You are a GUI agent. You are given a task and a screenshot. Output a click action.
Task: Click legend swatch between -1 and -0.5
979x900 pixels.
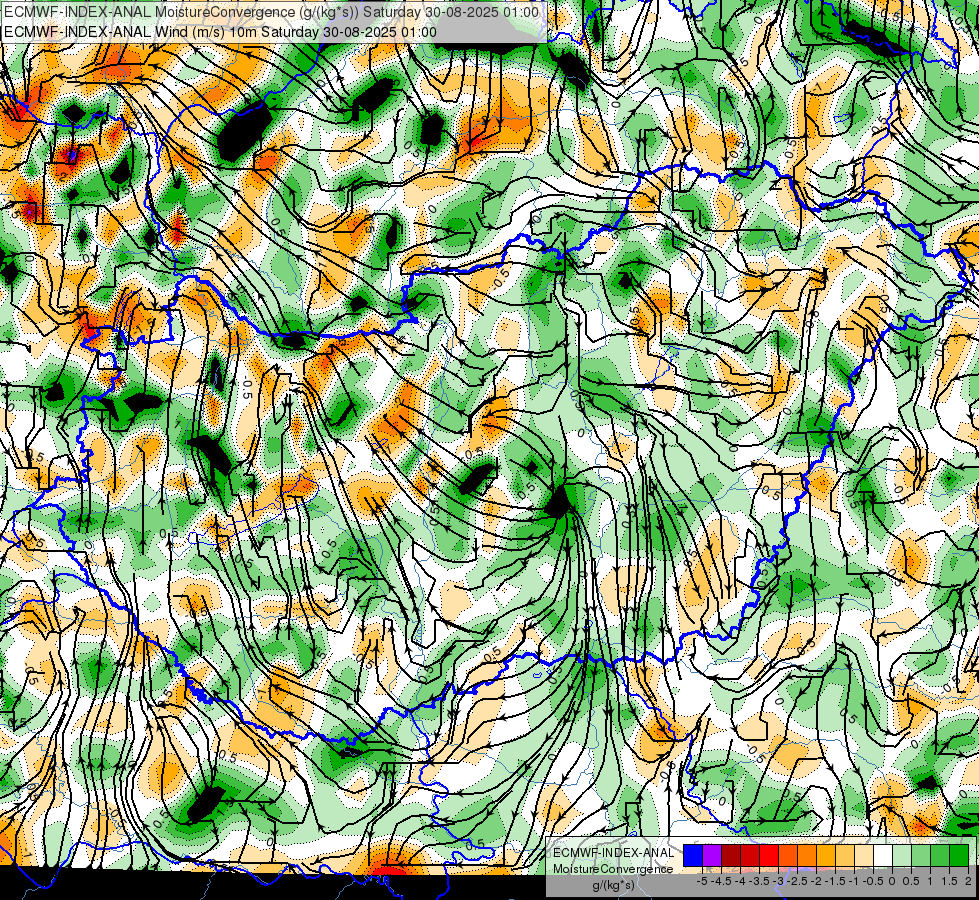[864, 856]
